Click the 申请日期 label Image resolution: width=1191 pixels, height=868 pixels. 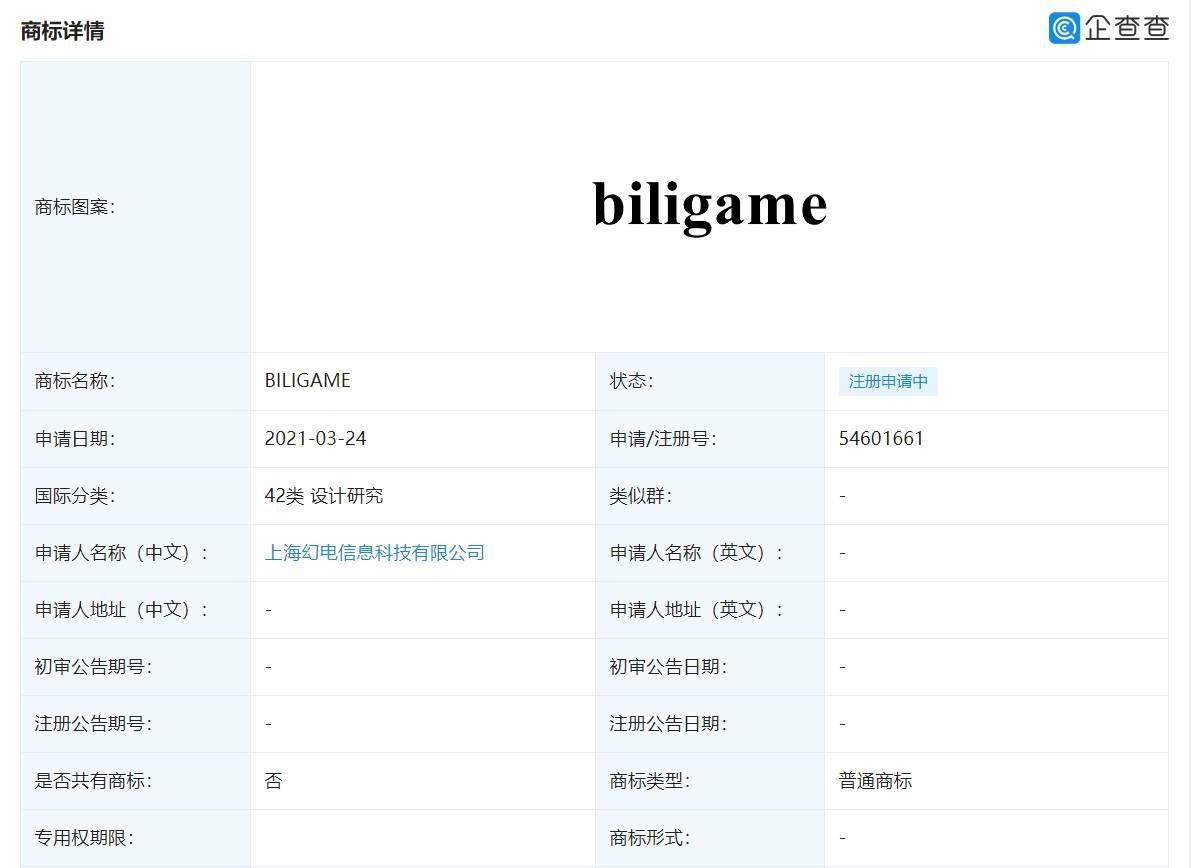point(74,438)
